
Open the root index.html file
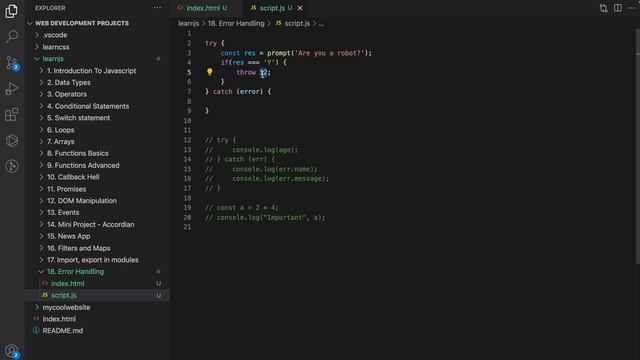59,319
